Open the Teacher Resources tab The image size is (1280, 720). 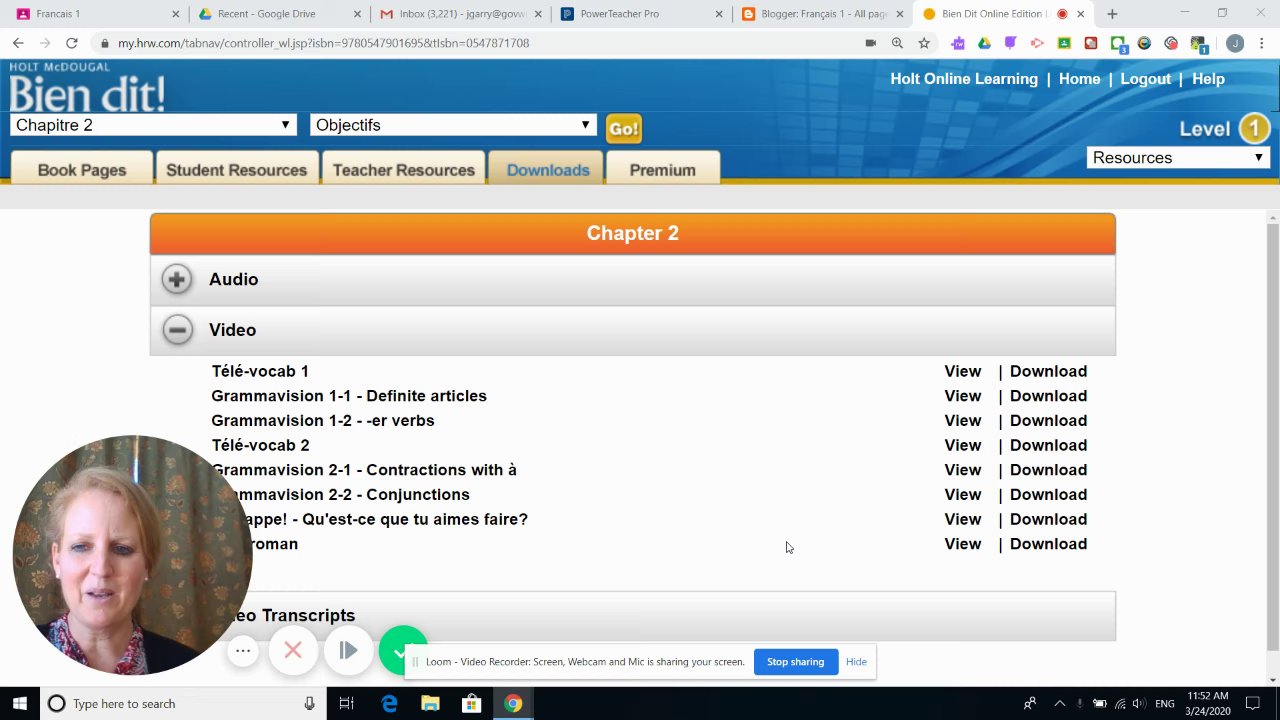point(404,170)
